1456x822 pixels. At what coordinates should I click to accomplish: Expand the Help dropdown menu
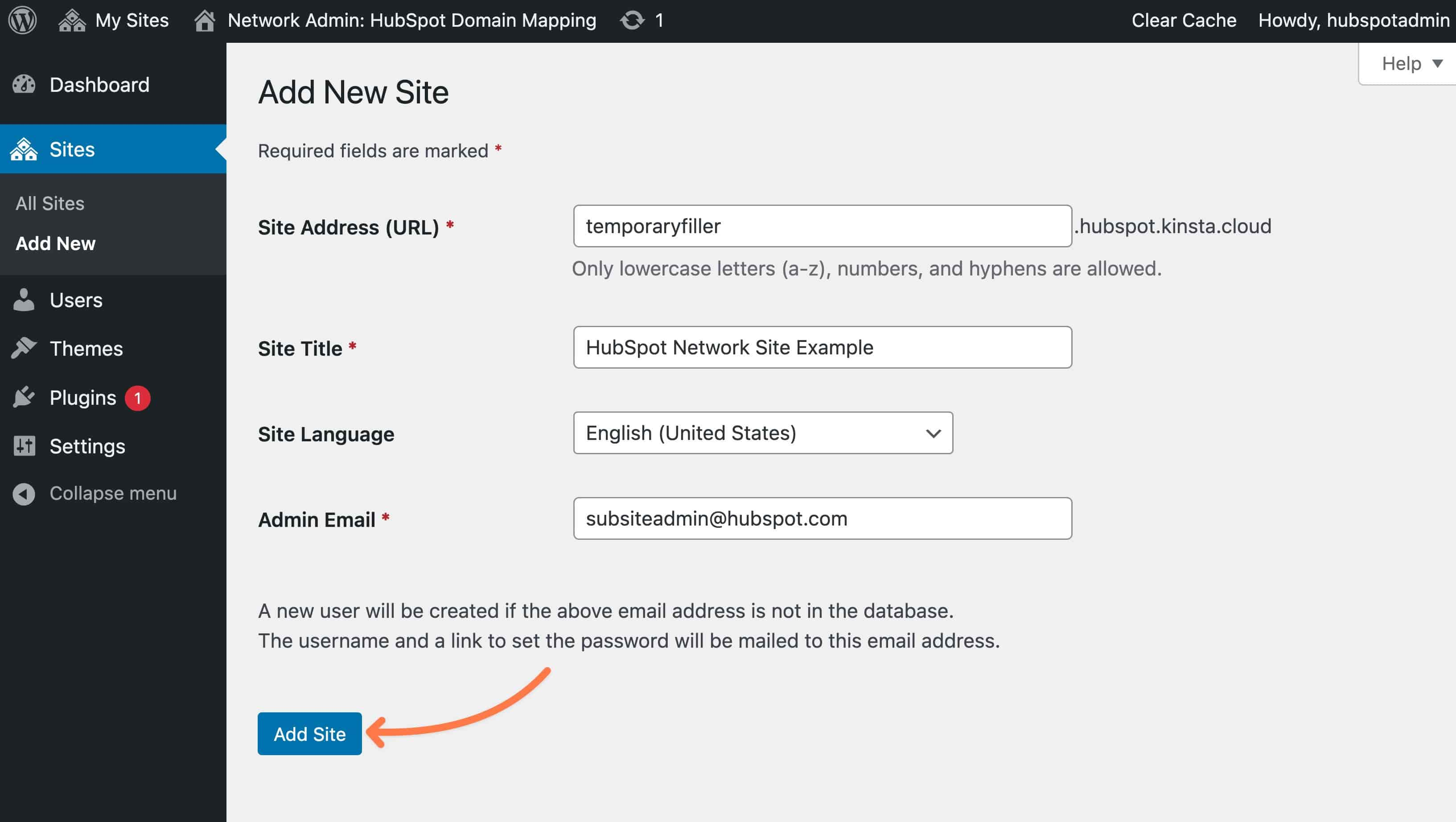1410,63
